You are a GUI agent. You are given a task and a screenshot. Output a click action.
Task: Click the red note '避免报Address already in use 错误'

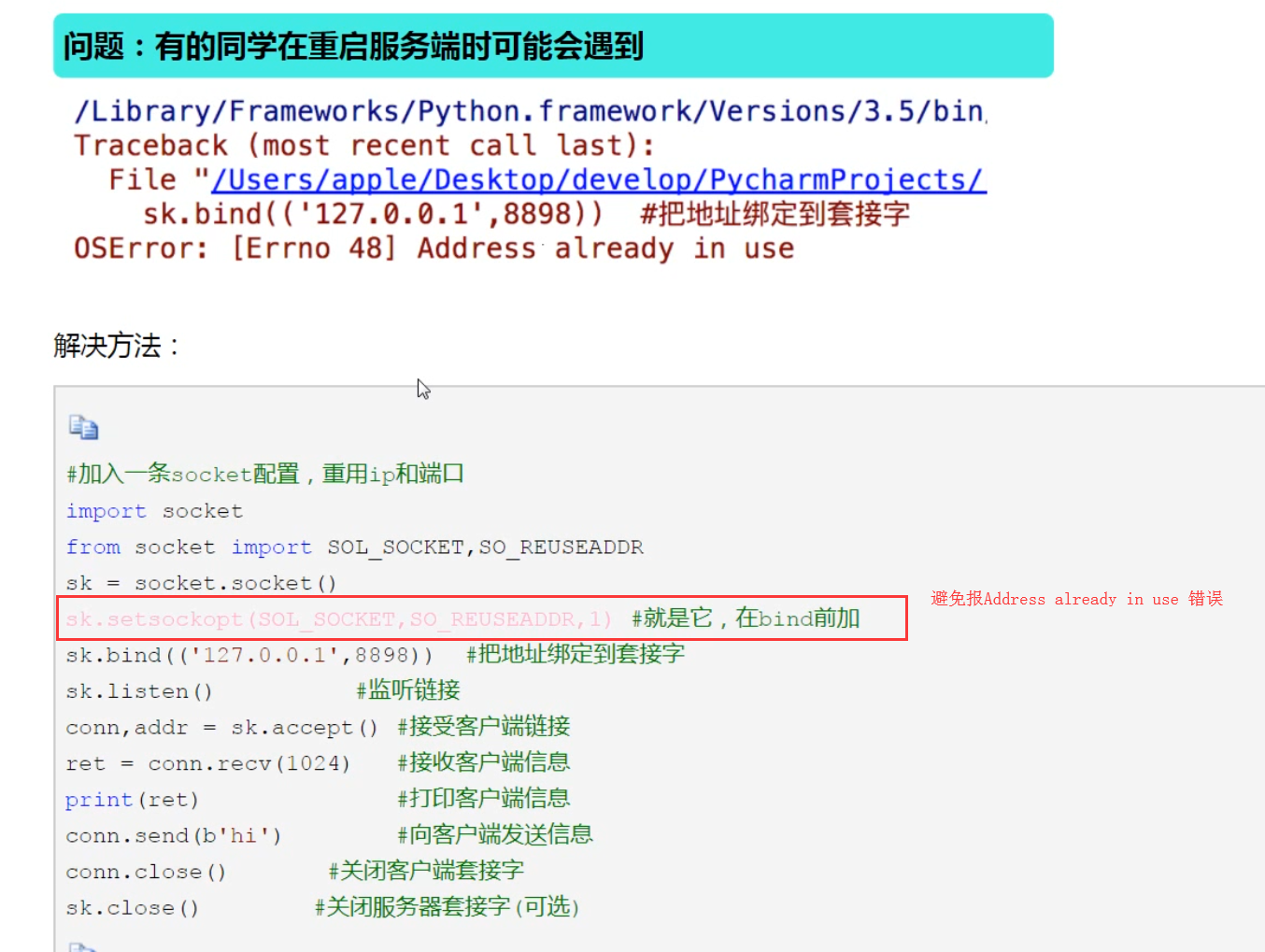[x=1076, y=599]
